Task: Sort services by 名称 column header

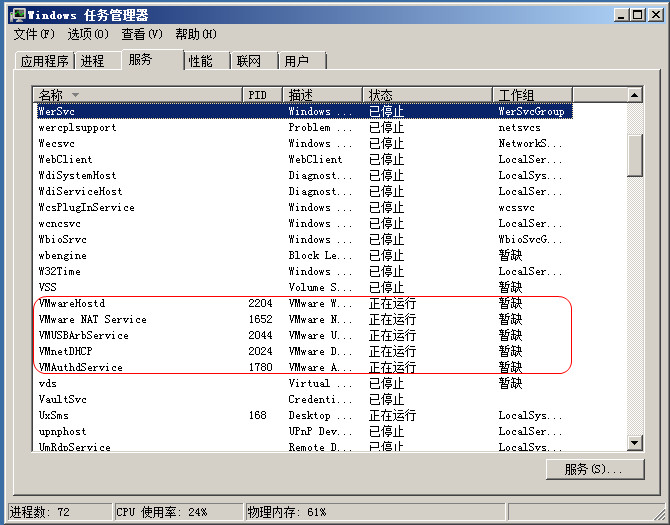Action: 138,94
